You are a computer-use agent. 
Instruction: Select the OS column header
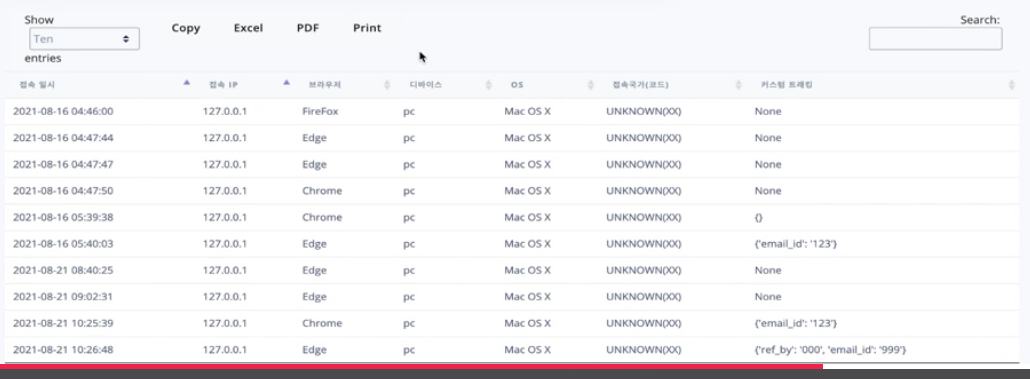(x=517, y=85)
